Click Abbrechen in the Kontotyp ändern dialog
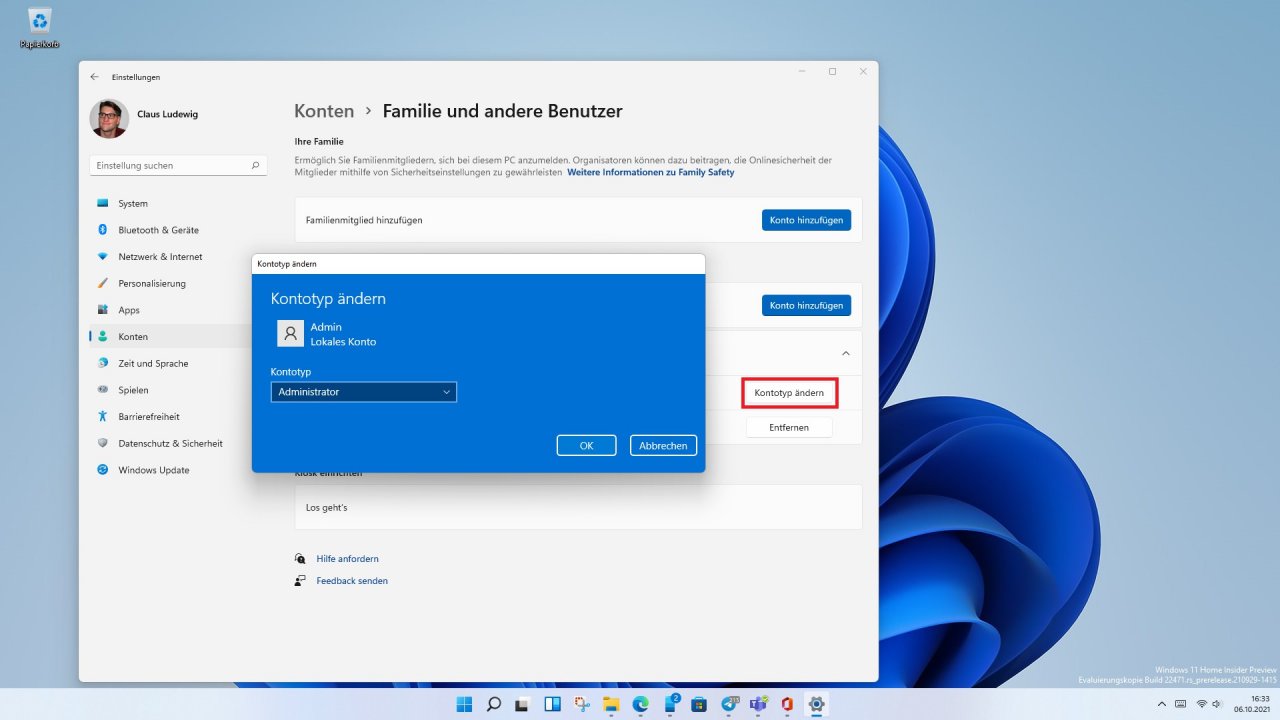This screenshot has width=1280, height=720. 663,446
